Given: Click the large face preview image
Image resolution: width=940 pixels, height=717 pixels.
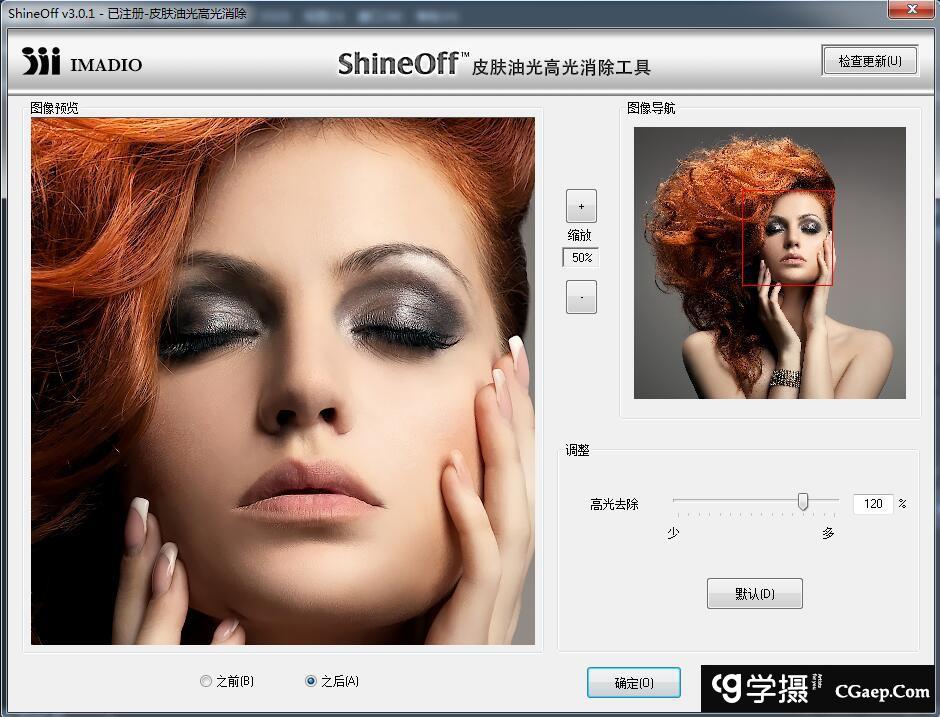Looking at the screenshot, I should pyautogui.click(x=282, y=380).
